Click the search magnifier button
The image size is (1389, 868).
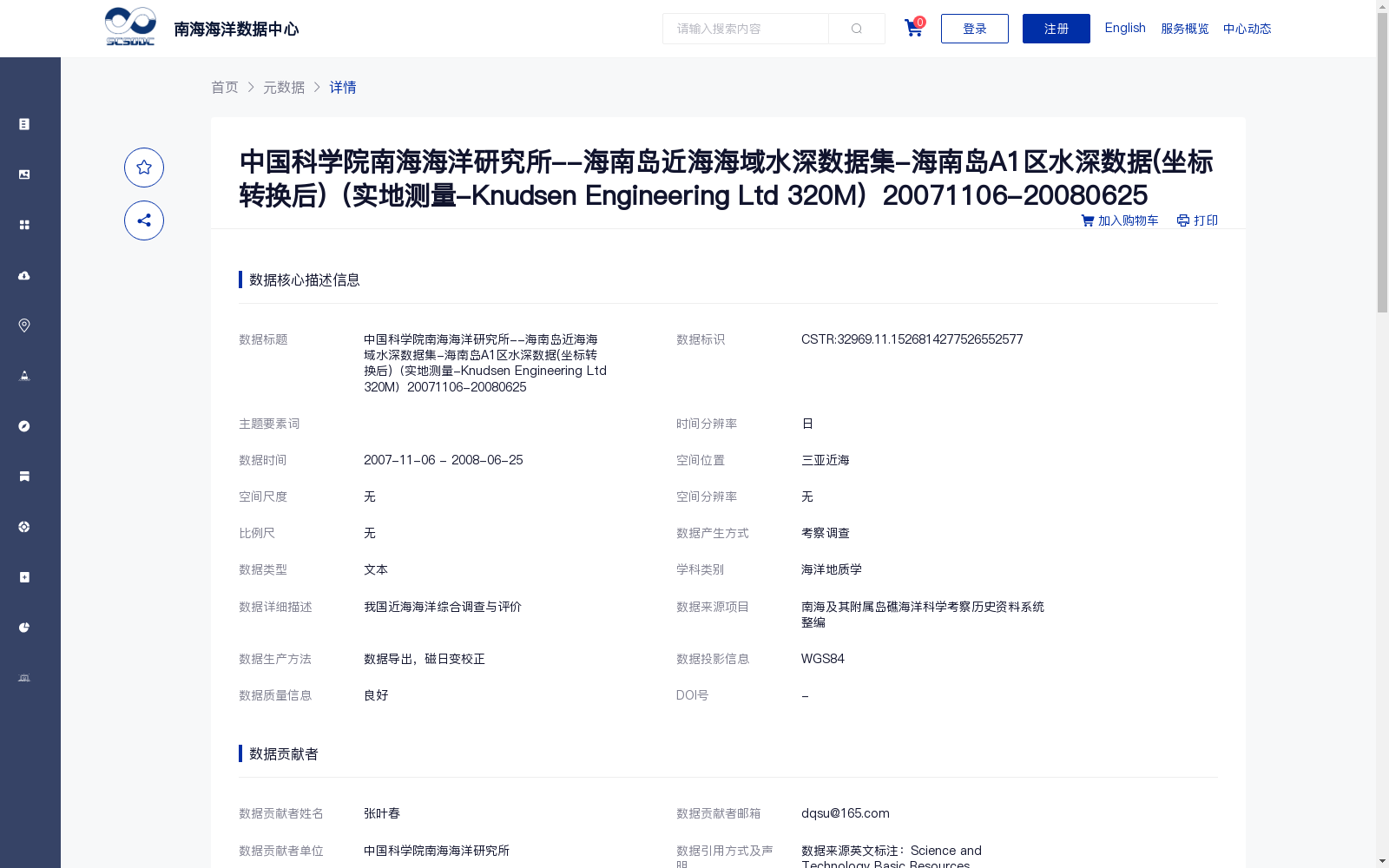(857, 29)
